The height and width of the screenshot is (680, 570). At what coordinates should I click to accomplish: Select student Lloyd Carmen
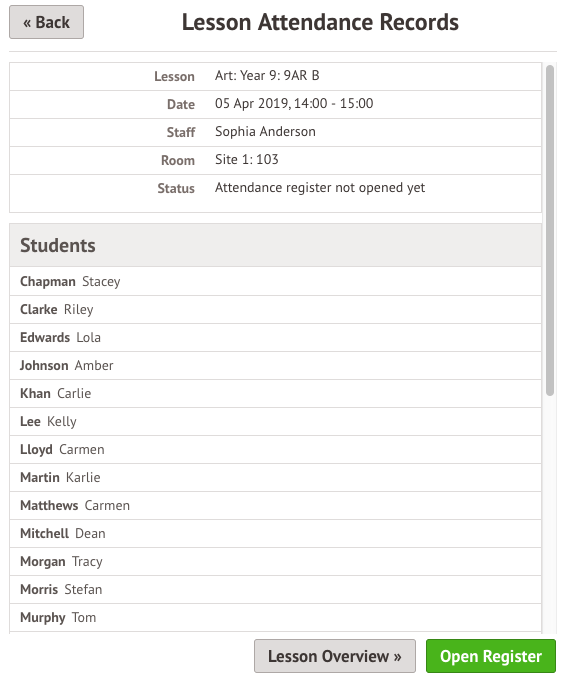[x=275, y=449]
